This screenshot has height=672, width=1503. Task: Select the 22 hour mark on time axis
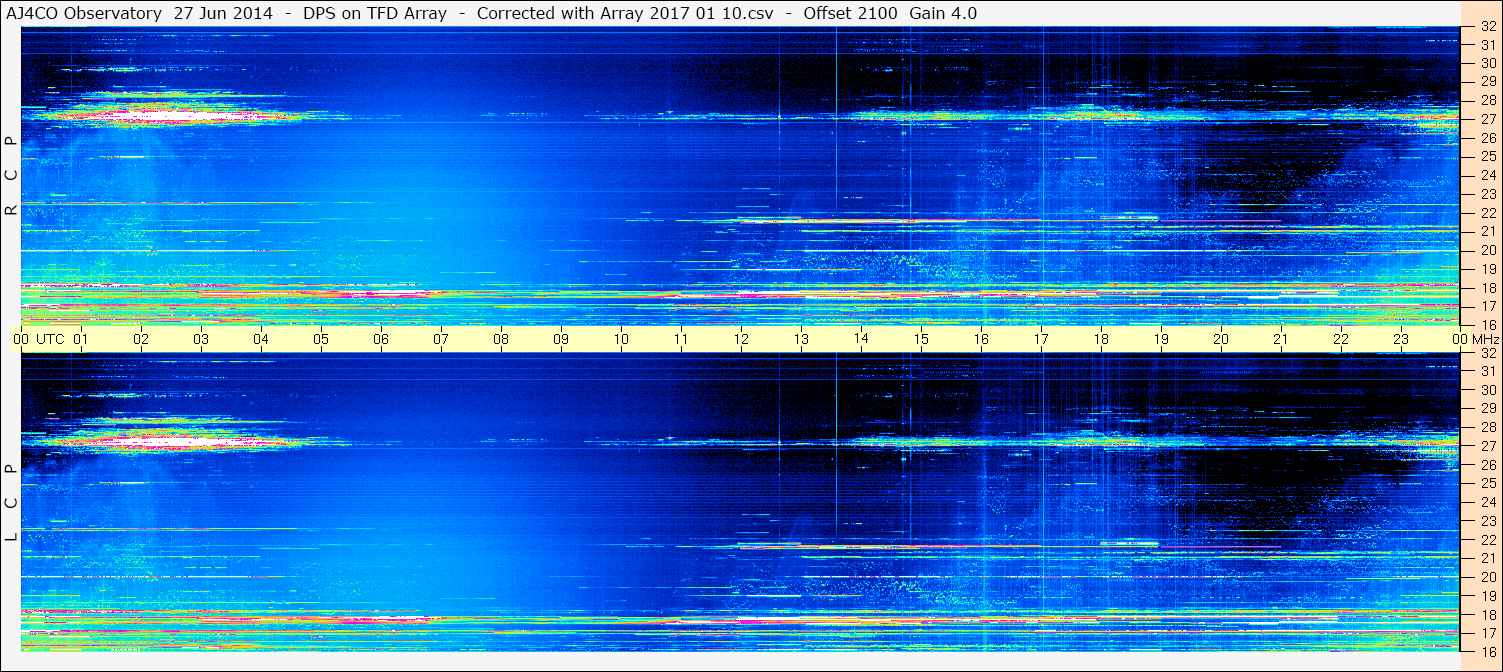point(1341,339)
